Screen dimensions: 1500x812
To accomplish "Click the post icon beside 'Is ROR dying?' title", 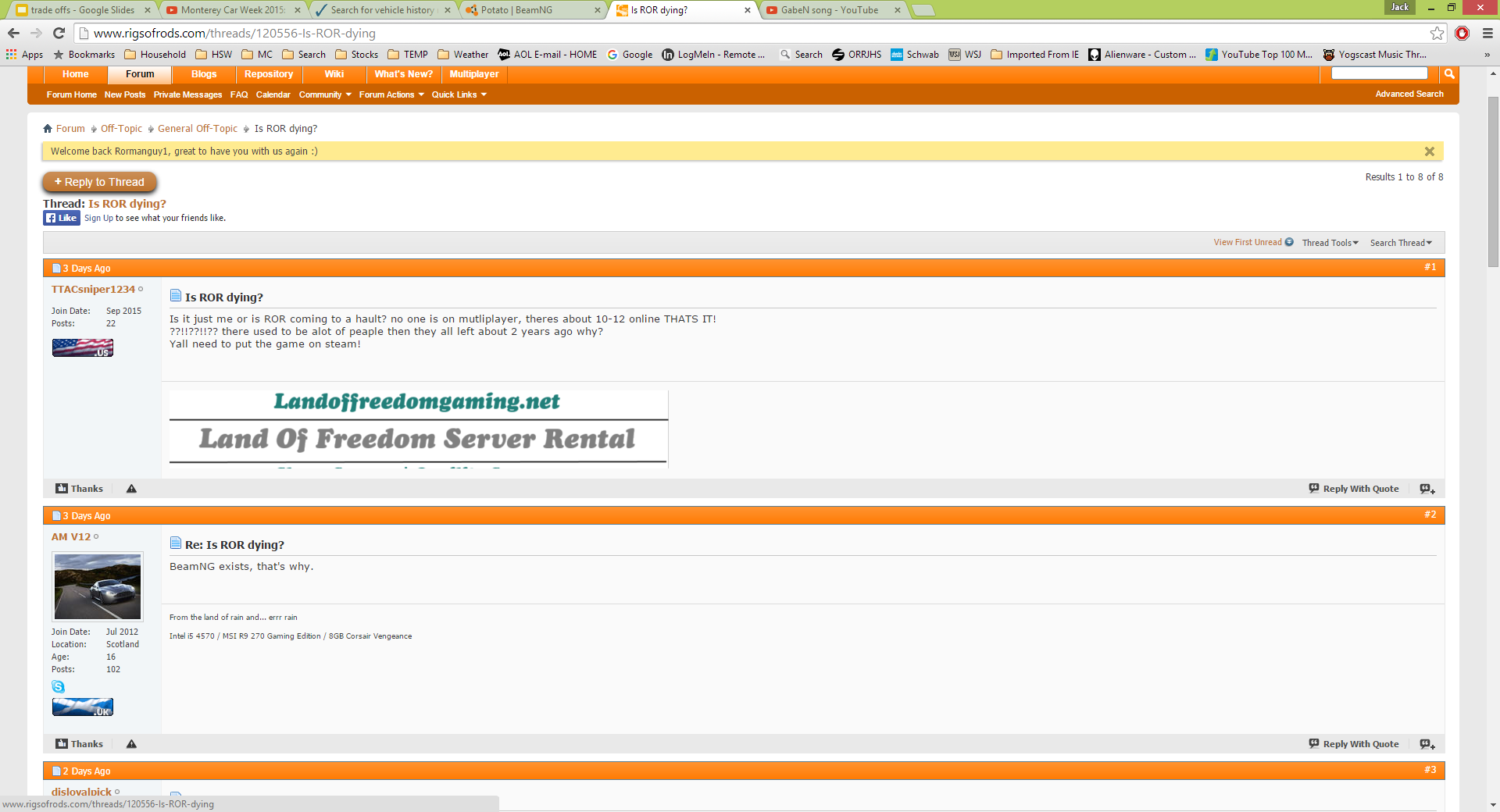I will (176, 296).
